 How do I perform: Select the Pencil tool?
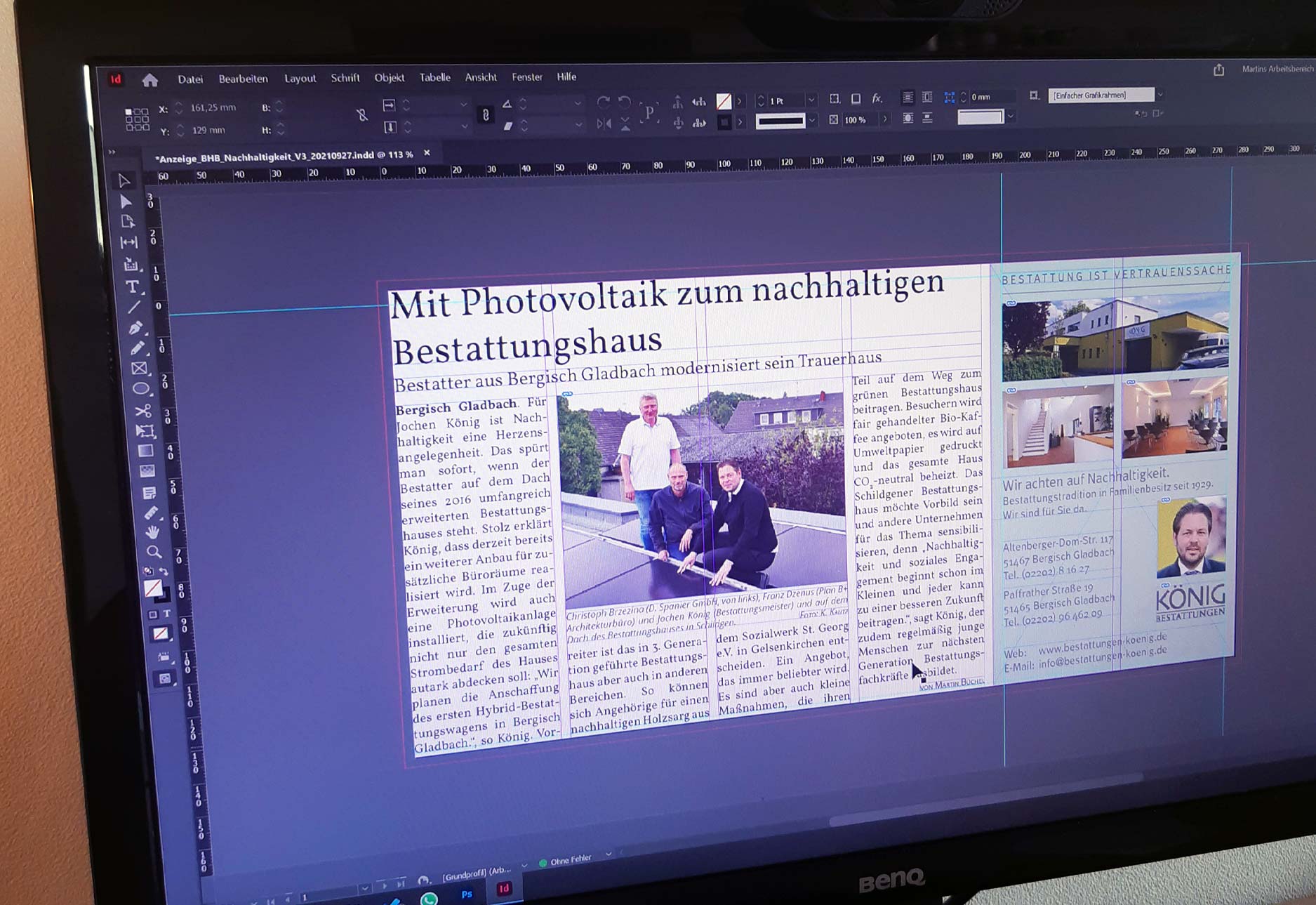coord(138,348)
